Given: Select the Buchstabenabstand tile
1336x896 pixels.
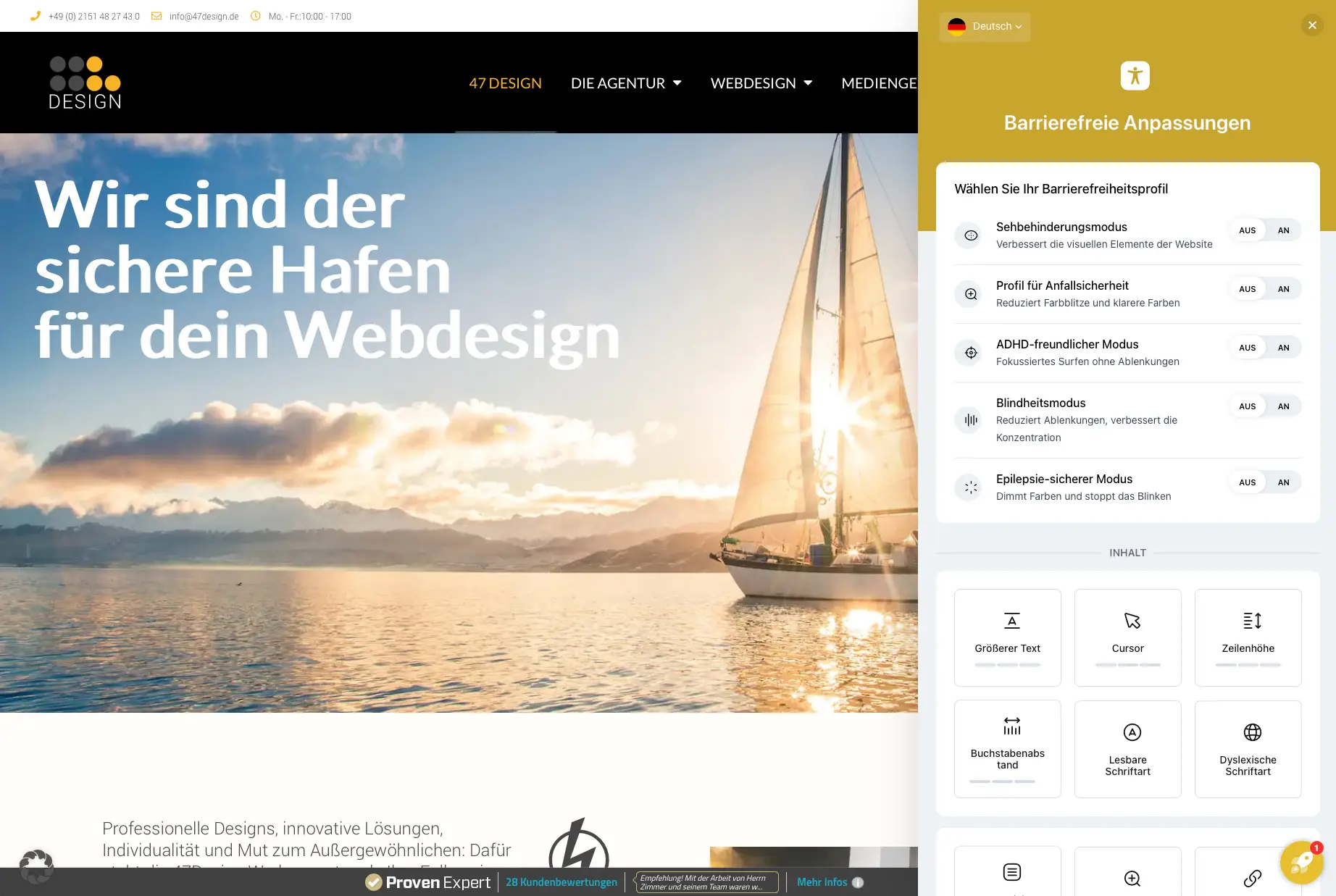Looking at the screenshot, I should 1007,749.
